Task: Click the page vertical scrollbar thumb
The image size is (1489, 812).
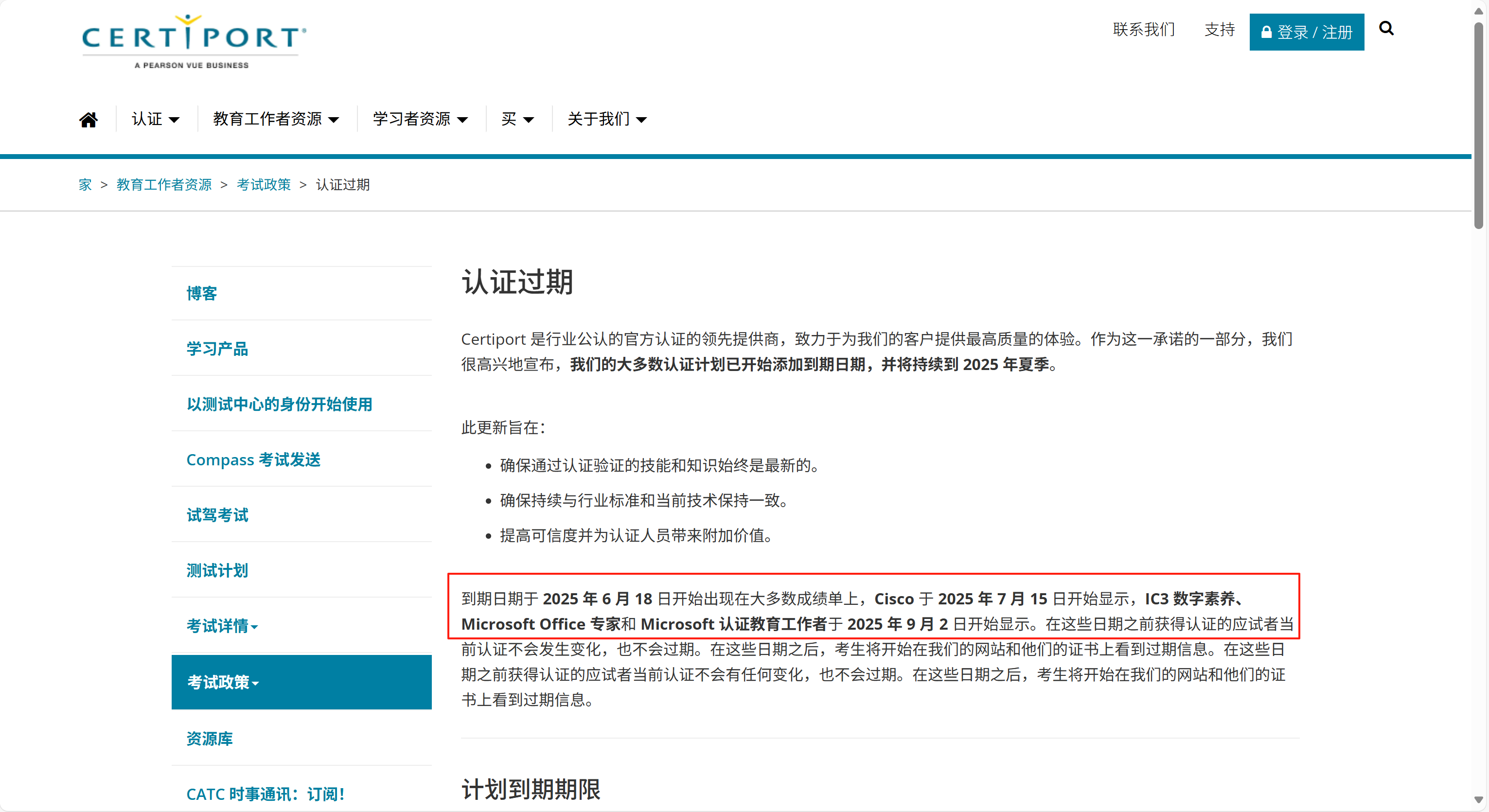Action: pos(1479,126)
